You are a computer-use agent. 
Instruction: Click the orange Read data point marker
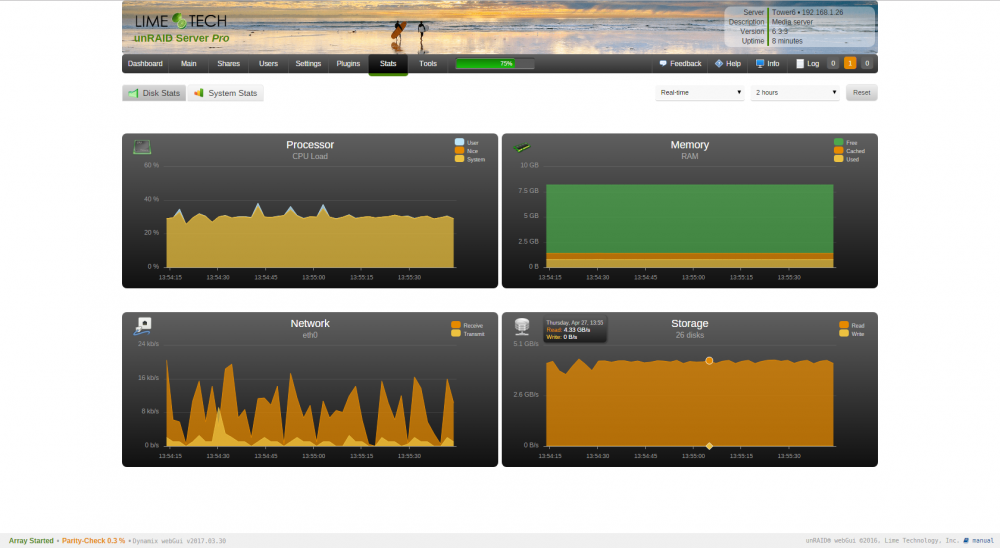pyautogui.click(x=709, y=361)
